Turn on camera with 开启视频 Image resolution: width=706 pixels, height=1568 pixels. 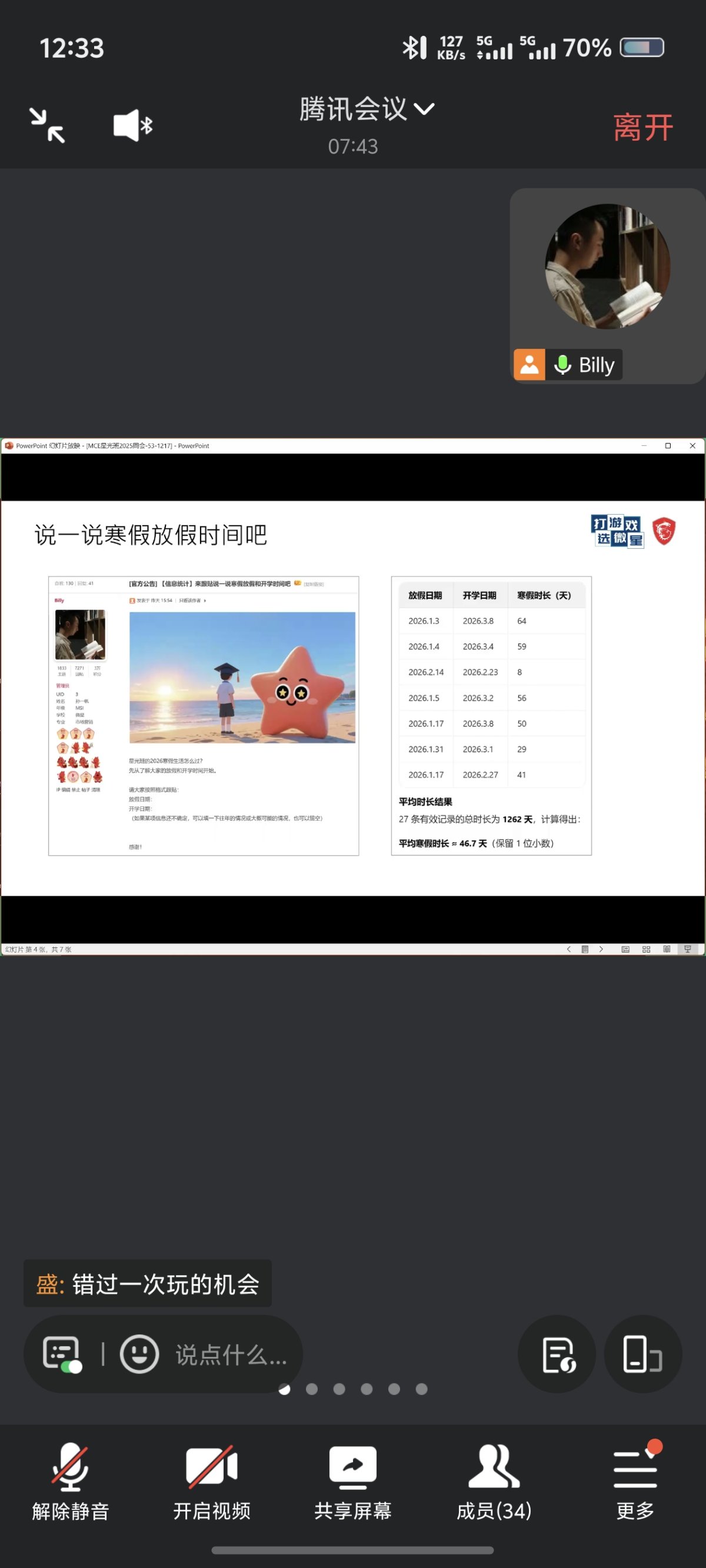click(x=212, y=1482)
